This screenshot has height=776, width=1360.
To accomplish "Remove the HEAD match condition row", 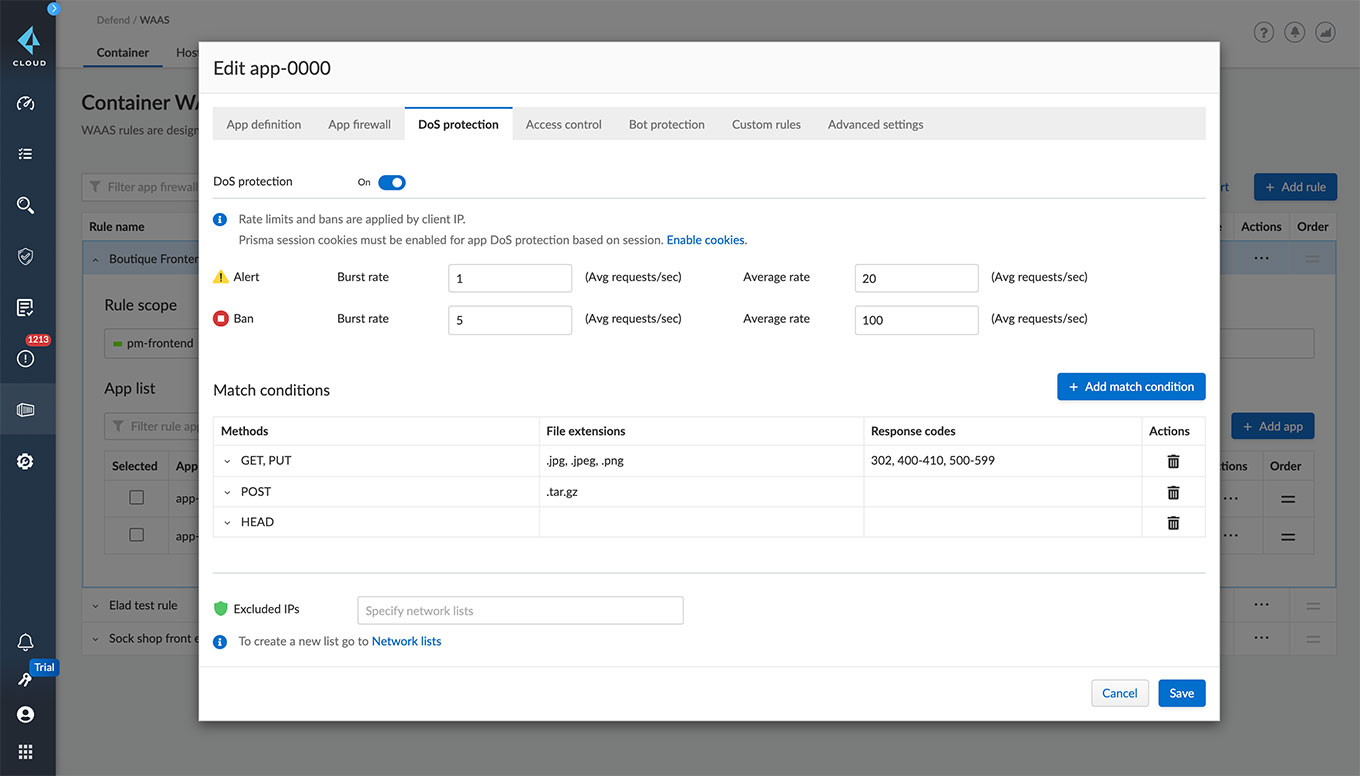I will pyautogui.click(x=1173, y=522).
